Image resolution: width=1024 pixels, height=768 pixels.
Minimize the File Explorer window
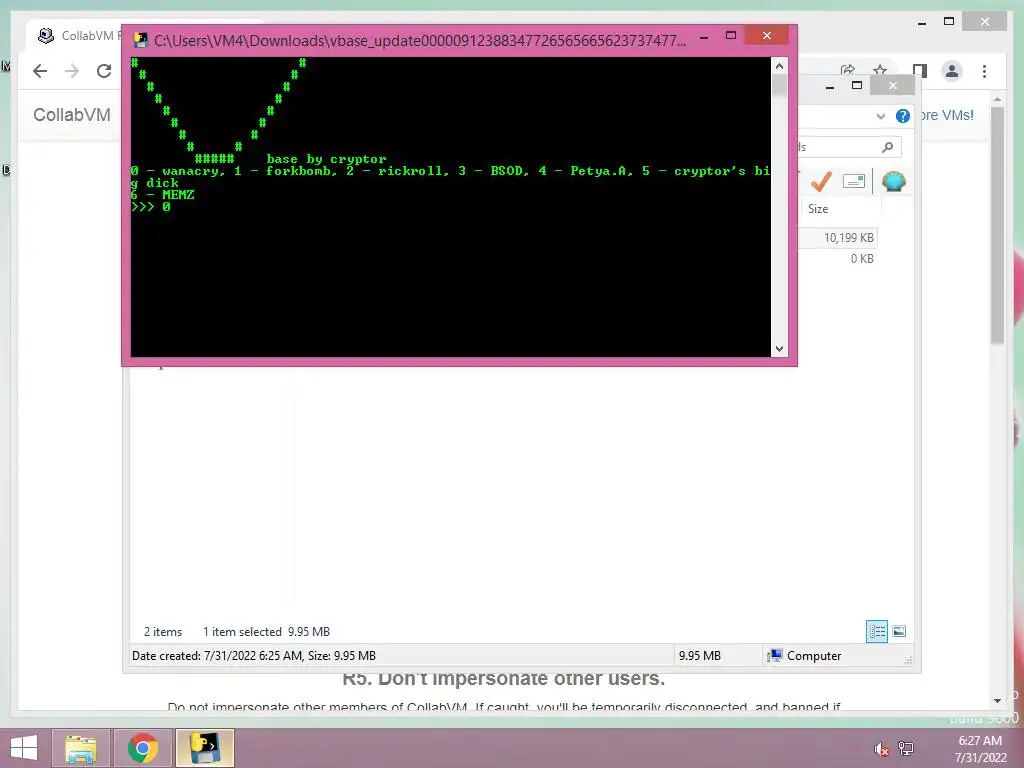[829, 86]
